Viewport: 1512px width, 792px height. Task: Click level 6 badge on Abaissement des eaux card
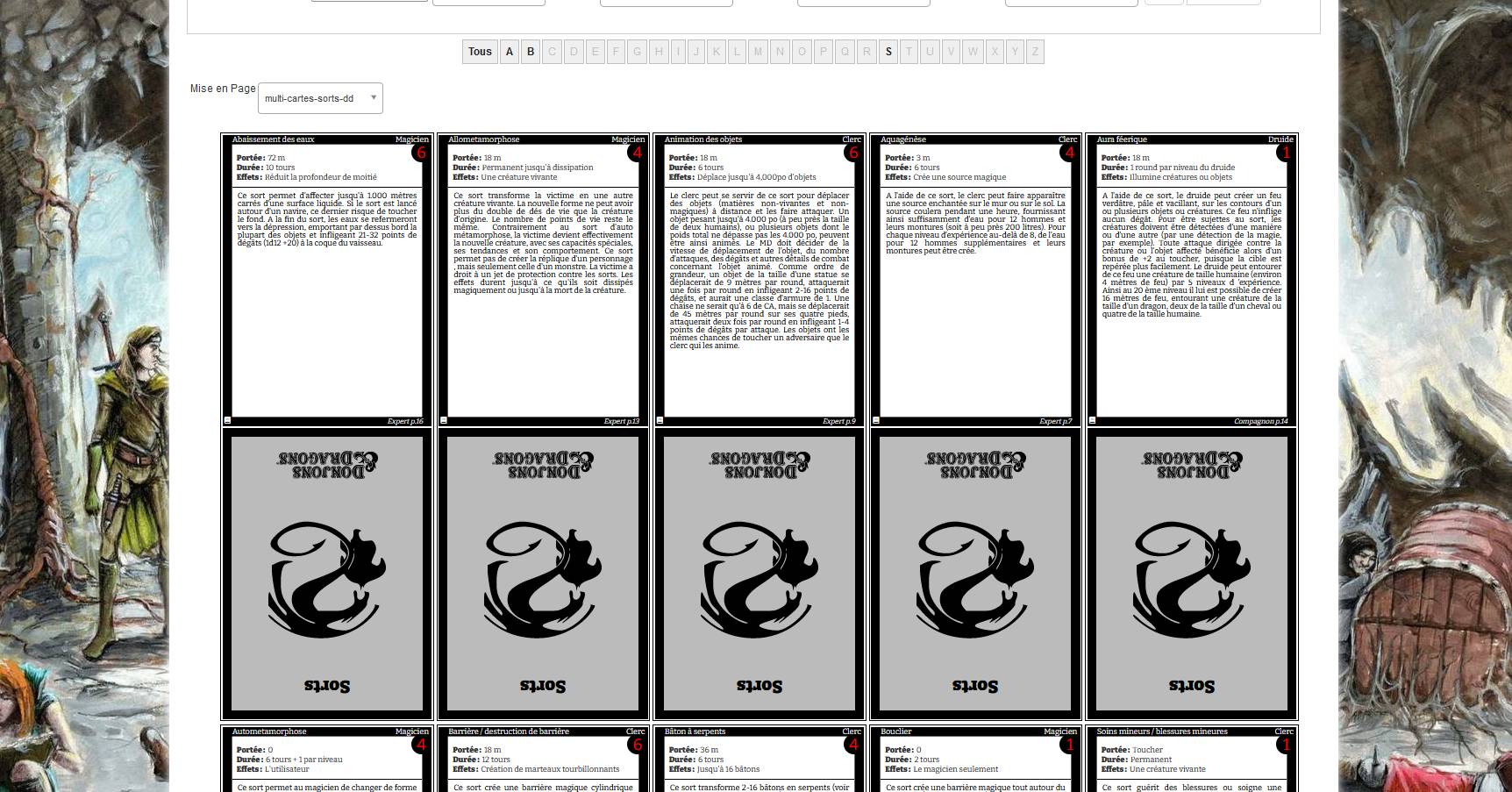coord(421,153)
